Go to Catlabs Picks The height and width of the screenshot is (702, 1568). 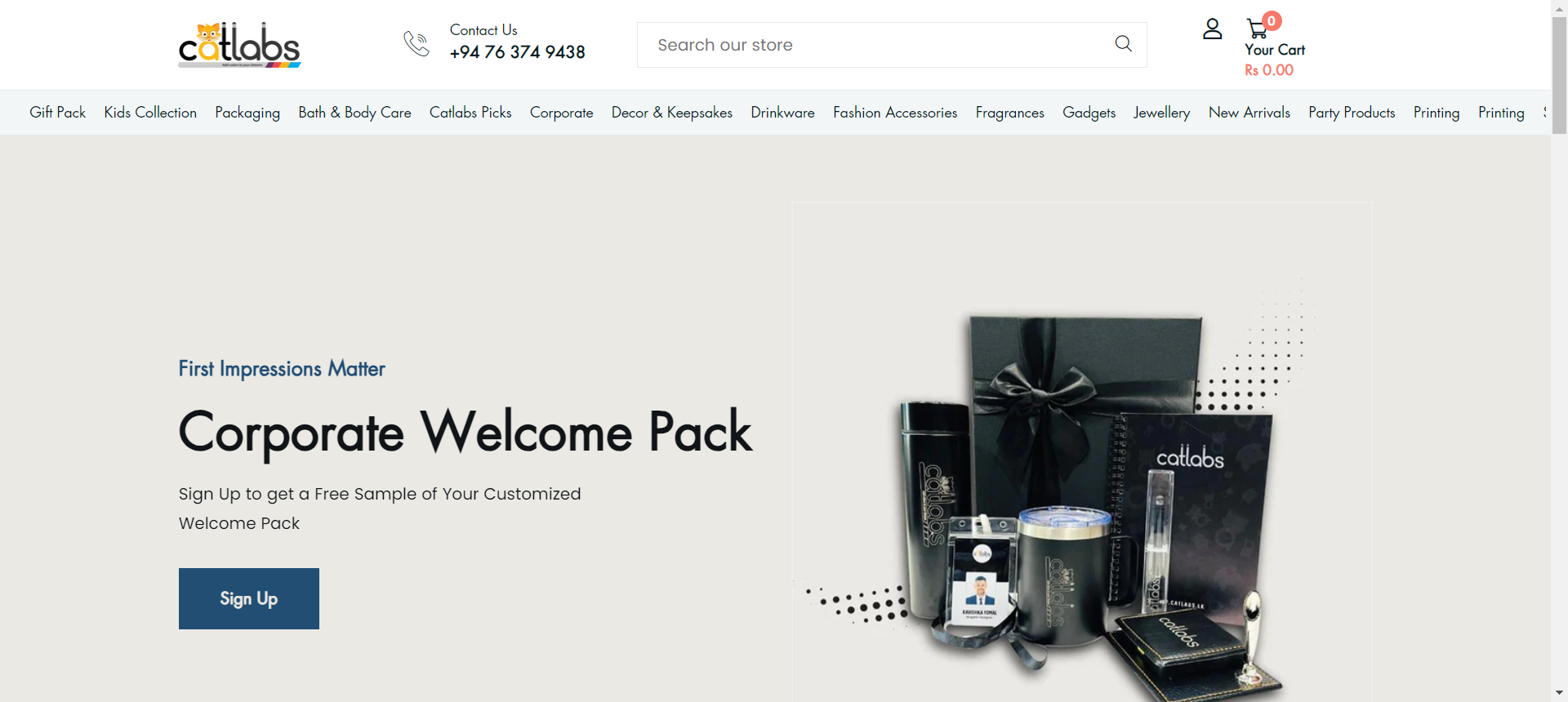[470, 113]
